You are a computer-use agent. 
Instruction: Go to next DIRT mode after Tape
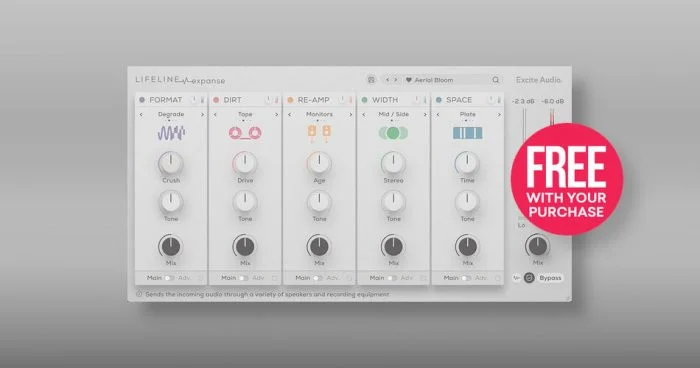[x=276, y=115]
